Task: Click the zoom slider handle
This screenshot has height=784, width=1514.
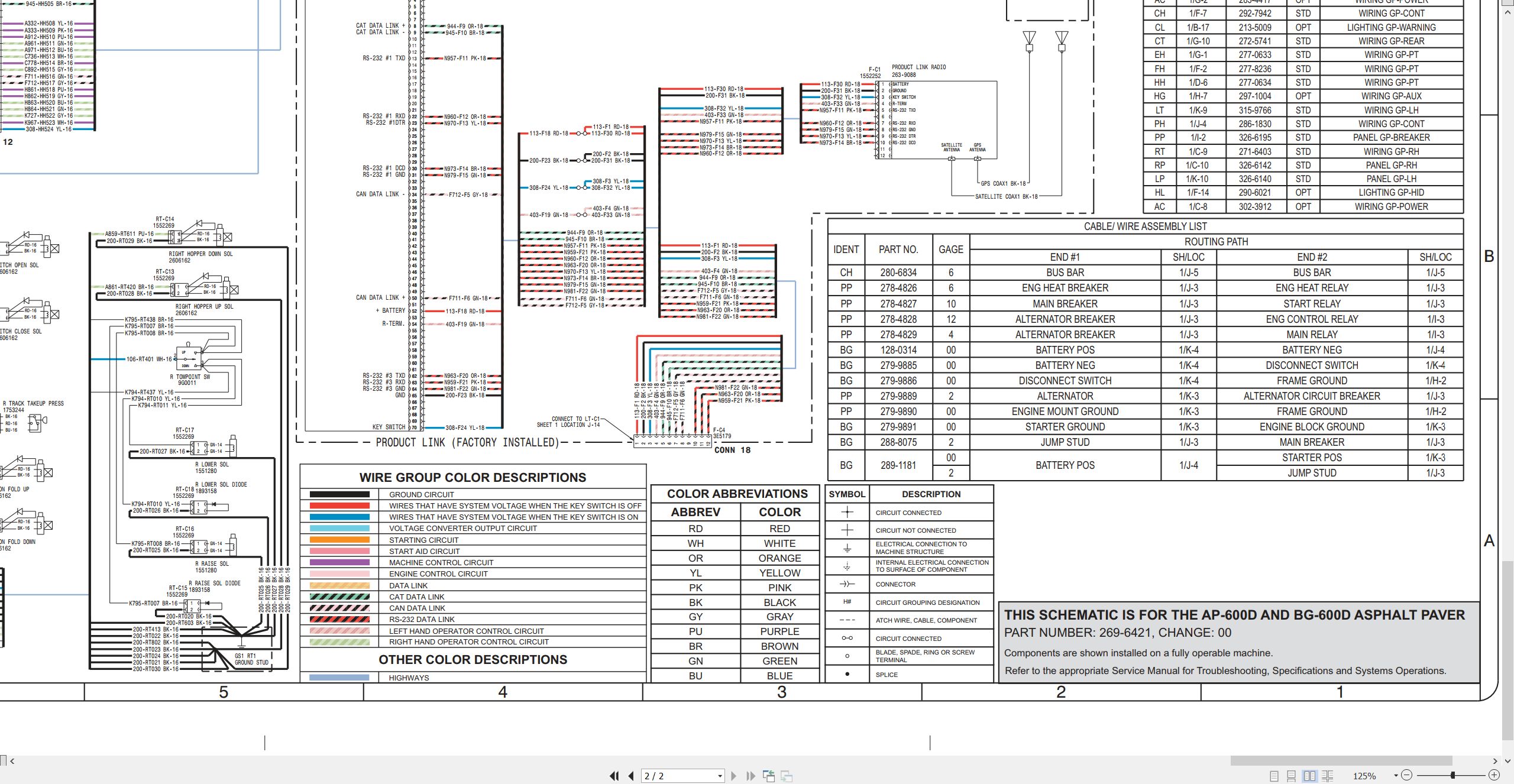Action: point(1452,775)
